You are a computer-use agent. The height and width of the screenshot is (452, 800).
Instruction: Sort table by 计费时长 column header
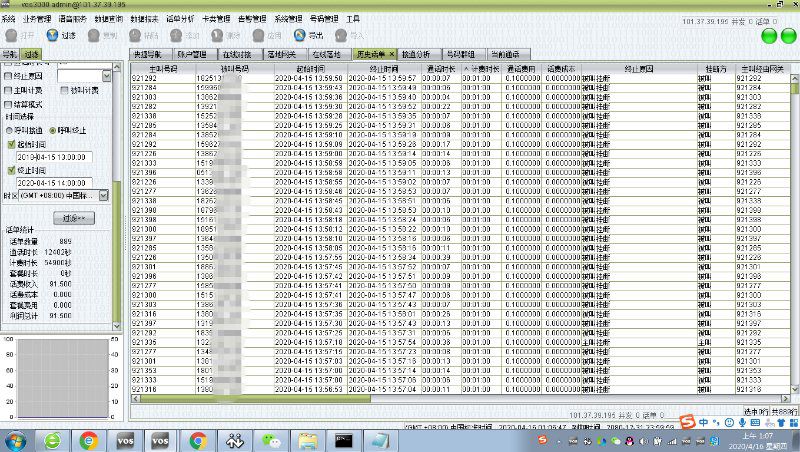[482, 68]
